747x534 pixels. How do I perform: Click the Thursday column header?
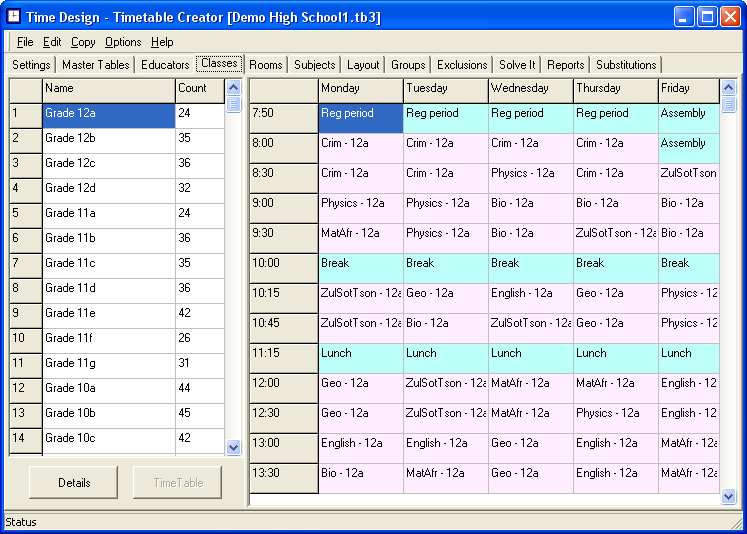(x=615, y=89)
